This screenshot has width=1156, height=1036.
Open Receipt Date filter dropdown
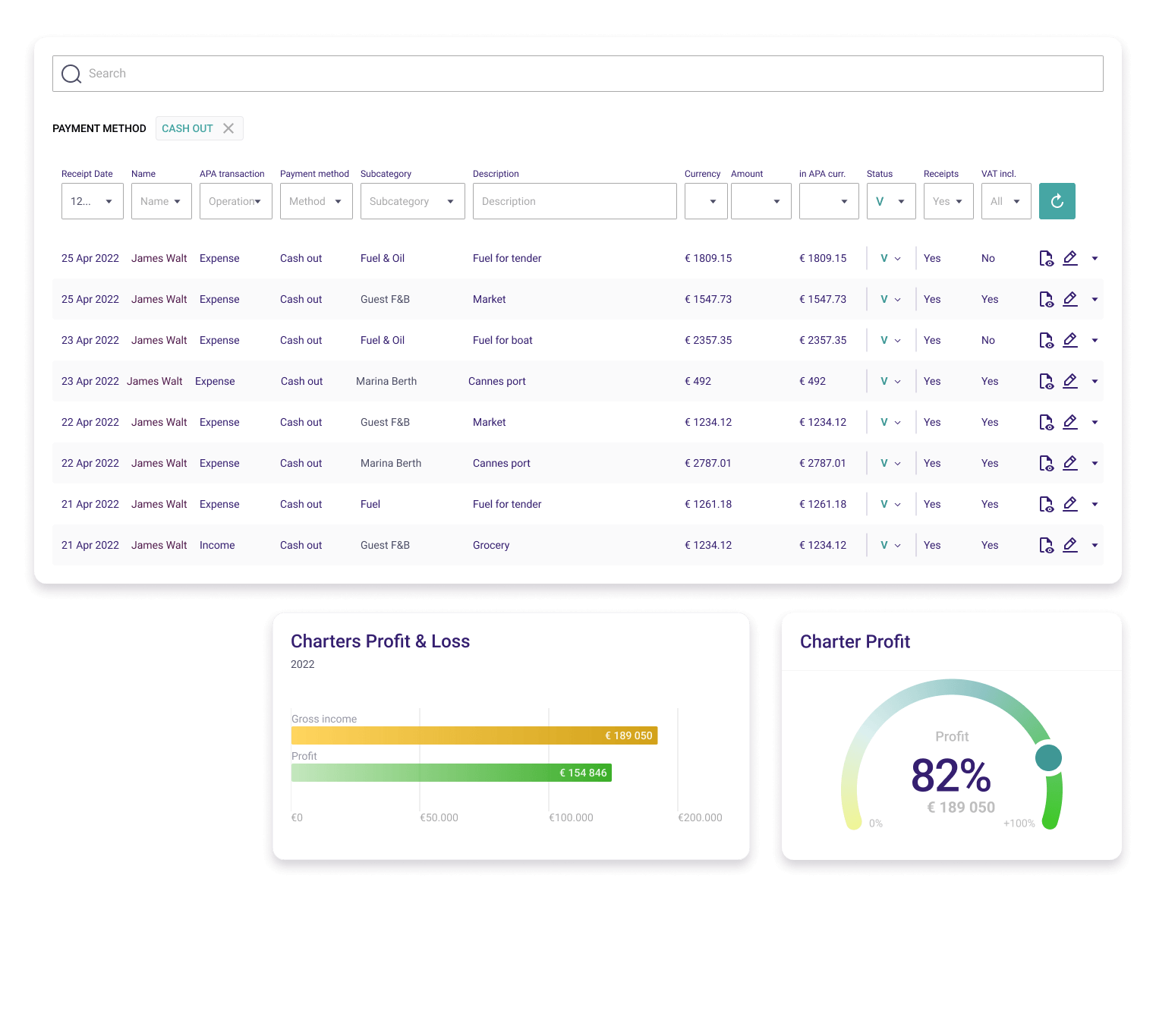(x=92, y=201)
